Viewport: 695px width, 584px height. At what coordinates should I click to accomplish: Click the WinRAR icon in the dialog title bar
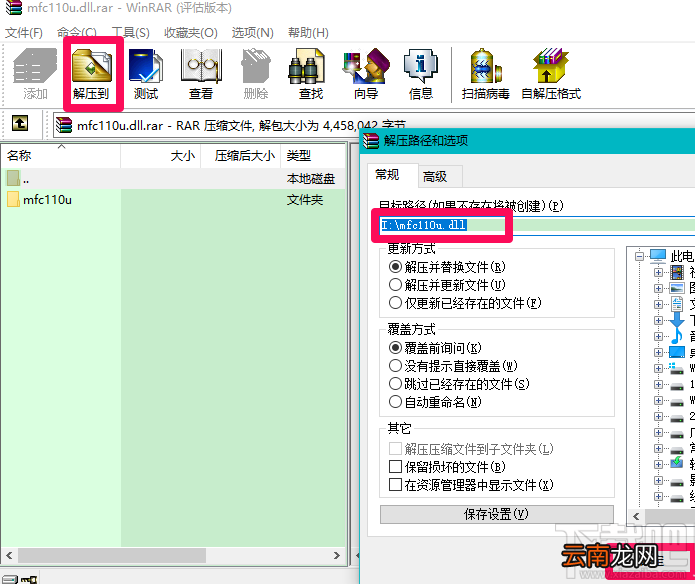click(x=371, y=141)
